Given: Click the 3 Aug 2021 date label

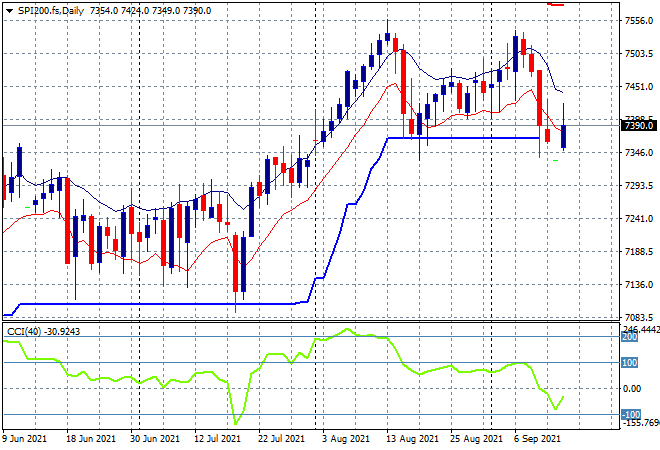Looking at the screenshot, I should [x=346, y=439].
